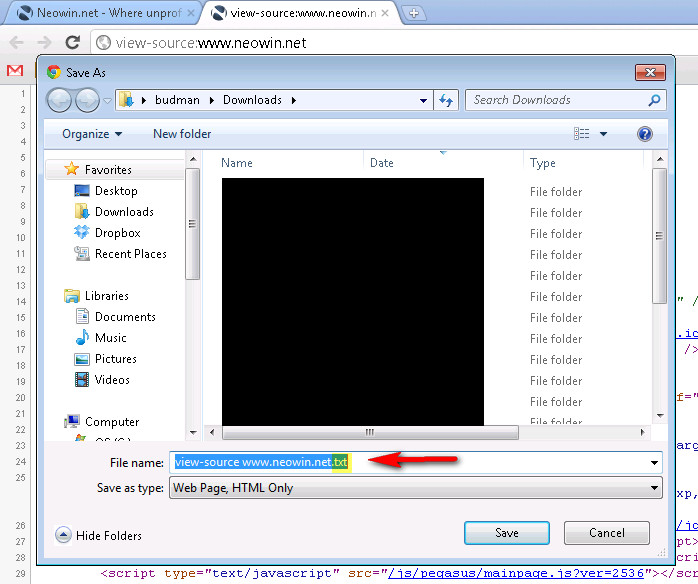This screenshot has height=584, width=698.
Task: Select Desktop in Favorites
Action: click(116, 191)
